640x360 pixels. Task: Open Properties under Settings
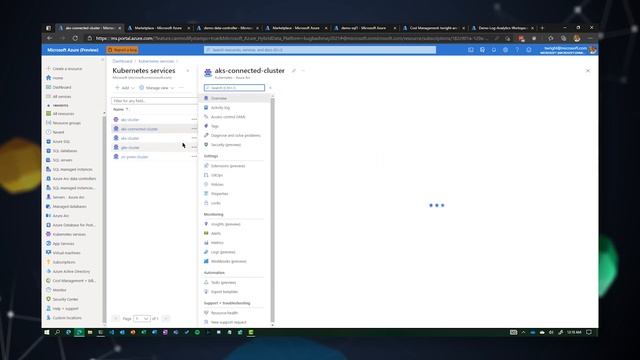[219, 194]
